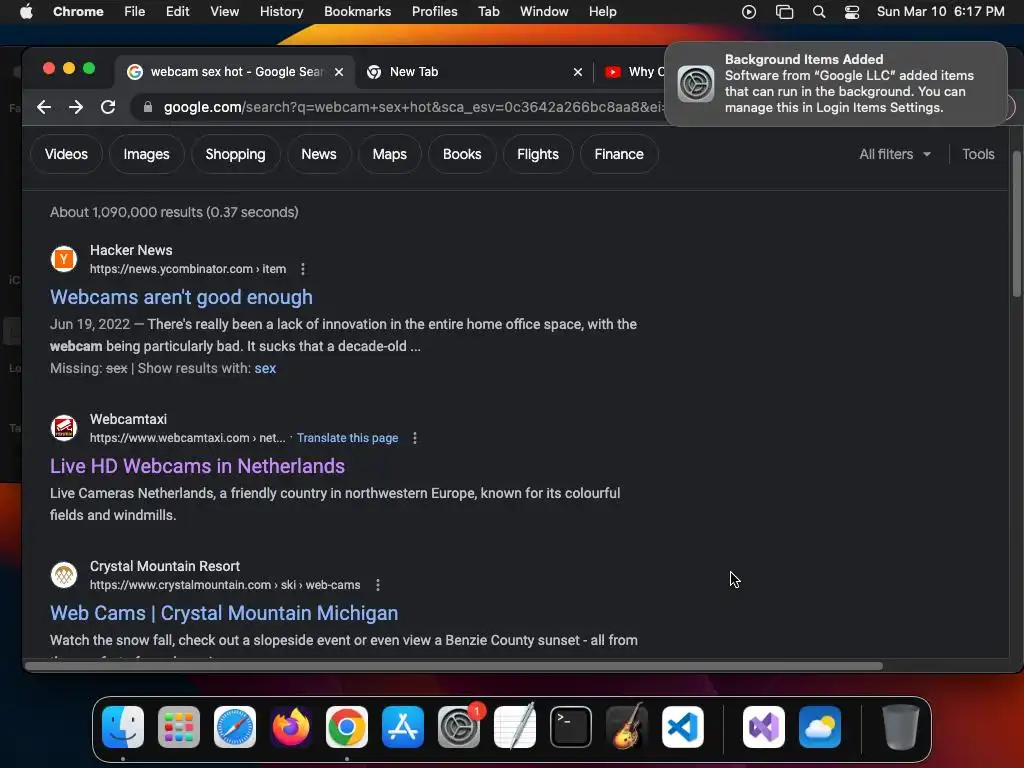Image resolution: width=1024 pixels, height=768 pixels.
Task: Click the Stage Manager icon in the menu bar
Action: pos(784,12)
